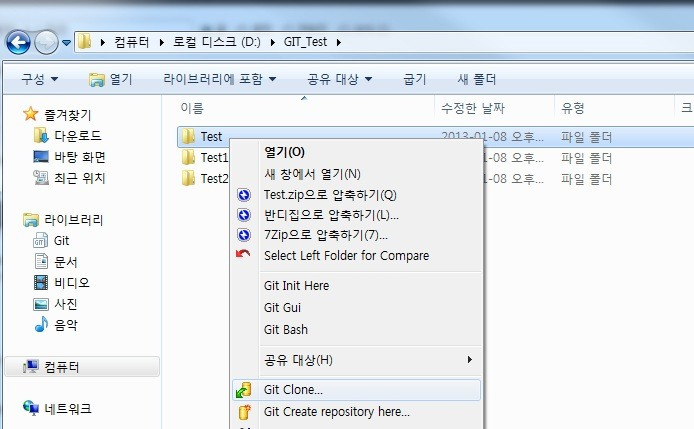The image size is (694, 429).
Task: Expand 공유 대상(H) submenu
Action: tap(357, 360)
